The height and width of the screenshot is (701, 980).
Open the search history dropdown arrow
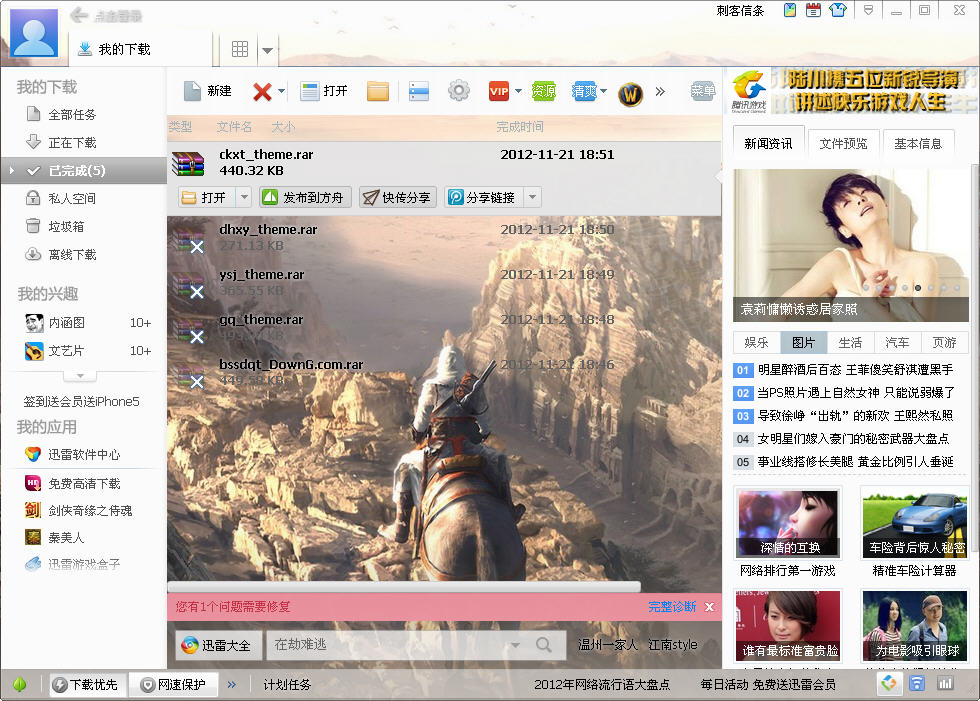[516, 645]
